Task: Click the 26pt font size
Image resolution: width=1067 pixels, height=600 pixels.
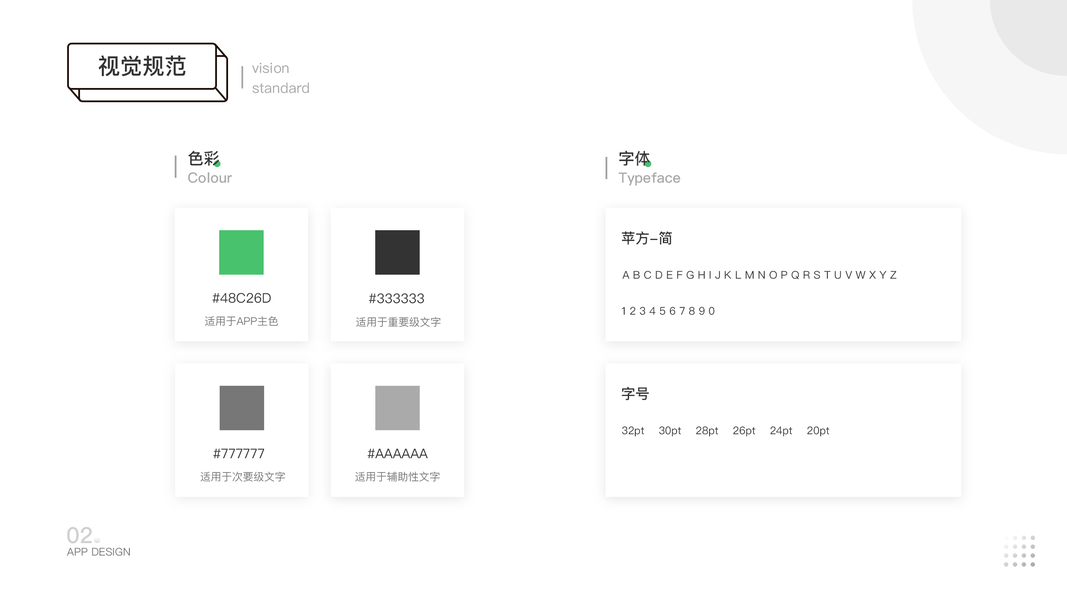Action: point(744,431)
